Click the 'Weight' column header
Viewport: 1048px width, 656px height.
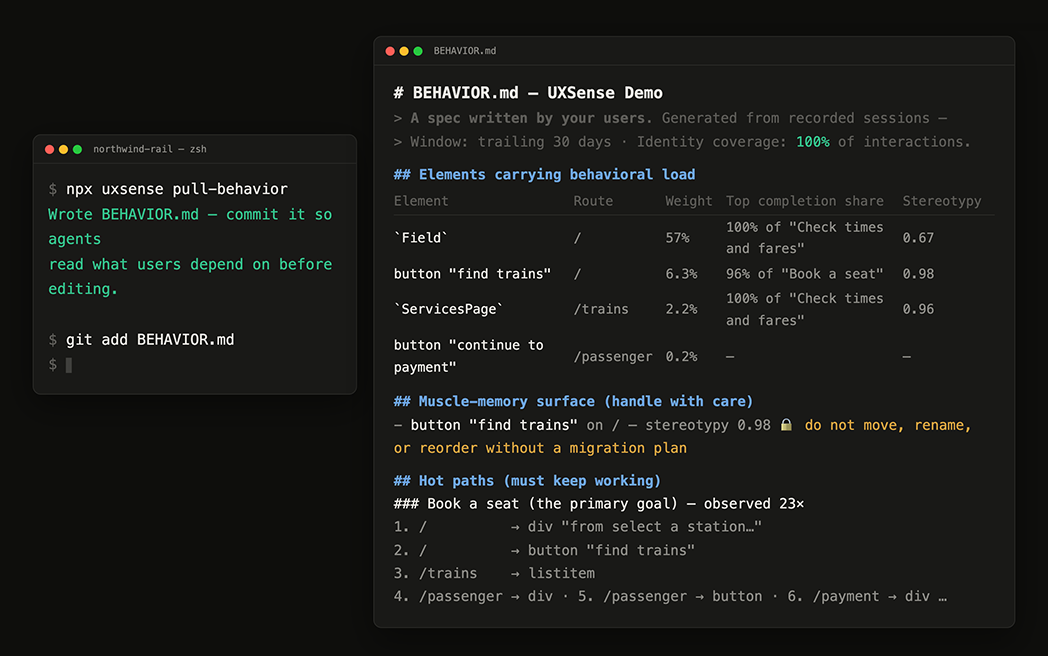688,201
